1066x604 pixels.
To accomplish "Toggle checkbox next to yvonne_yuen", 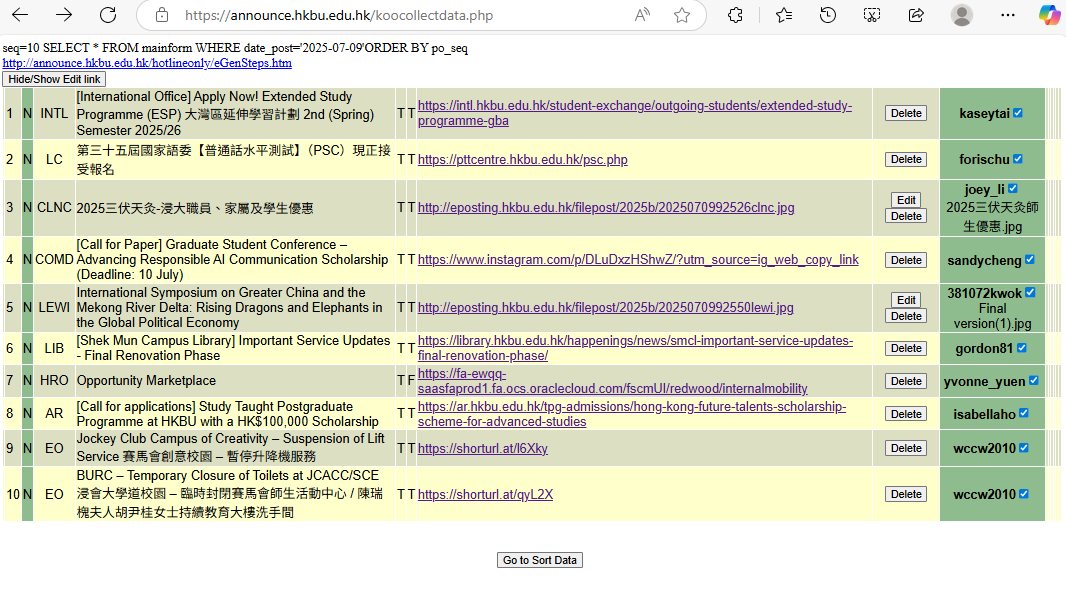I will pyautogui.click(x=1033, y=380).
